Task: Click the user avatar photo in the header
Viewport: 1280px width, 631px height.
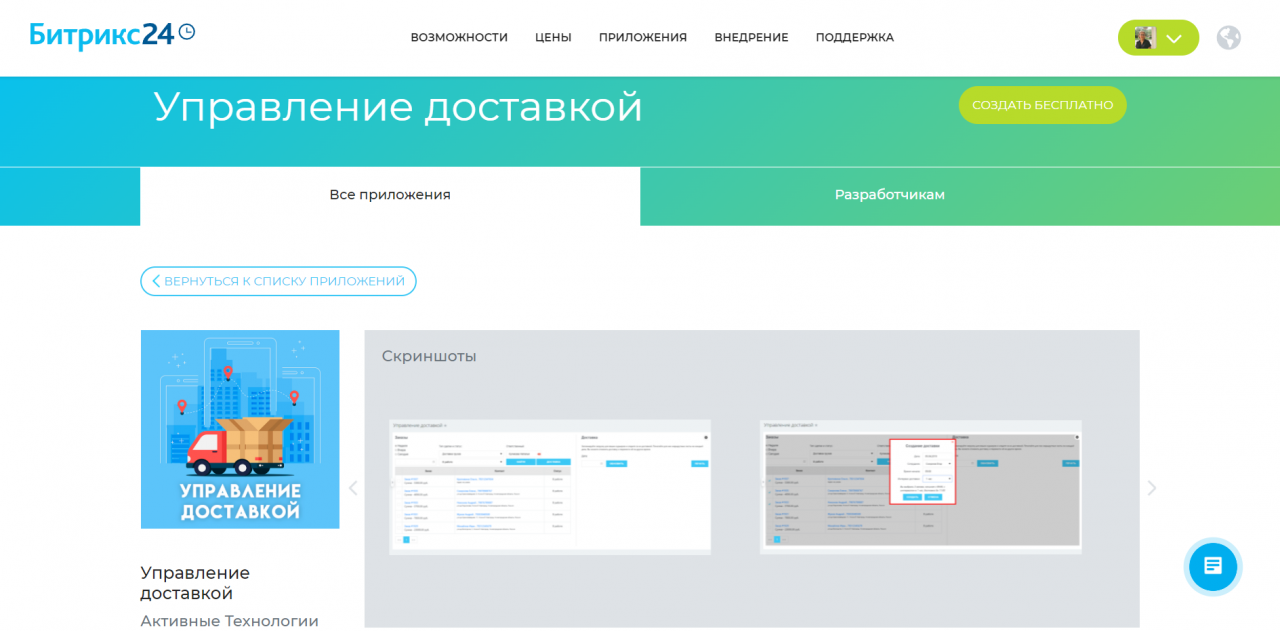Action: click(x=1144, y=38)
